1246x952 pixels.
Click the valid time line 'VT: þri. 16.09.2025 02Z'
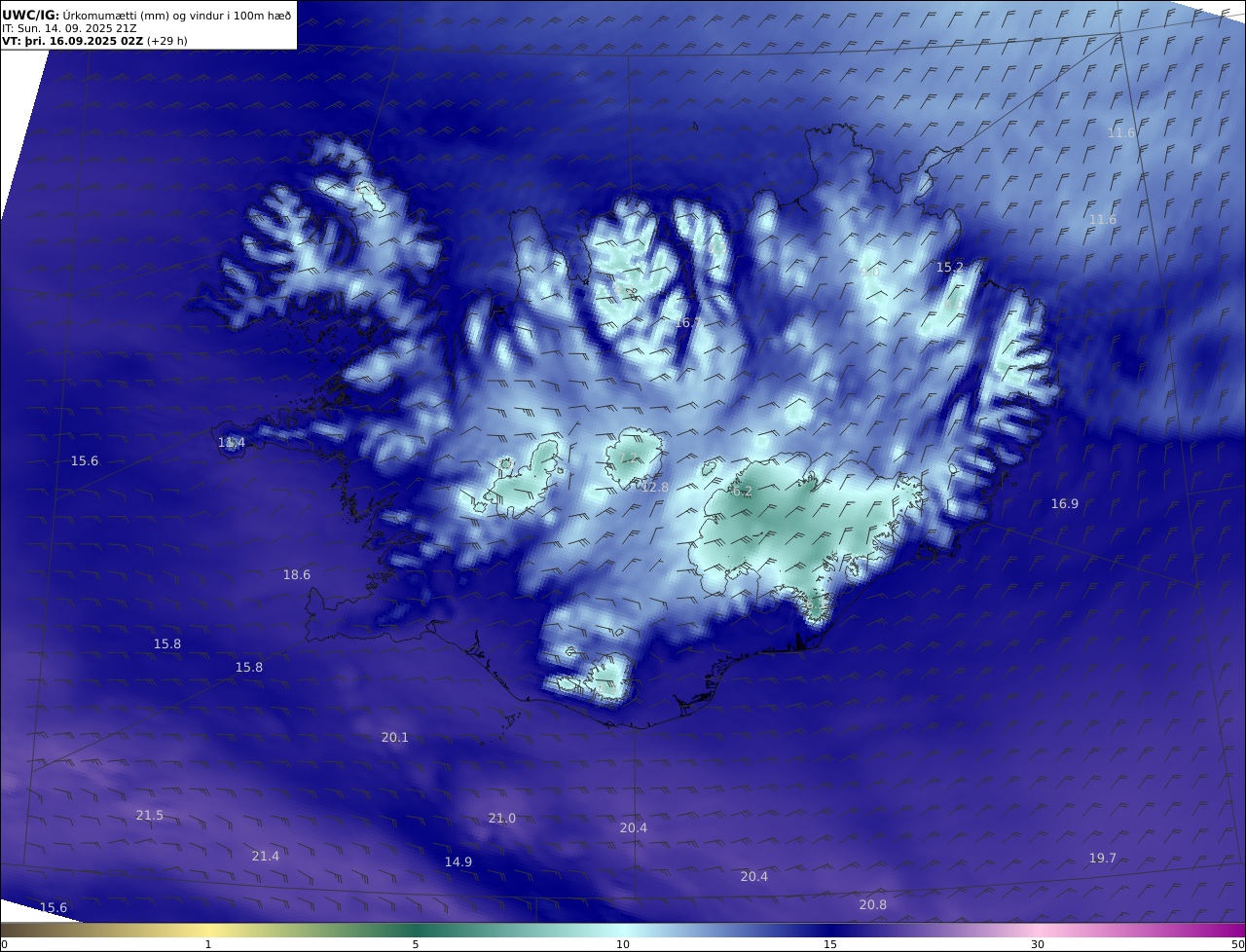(72, 43)
